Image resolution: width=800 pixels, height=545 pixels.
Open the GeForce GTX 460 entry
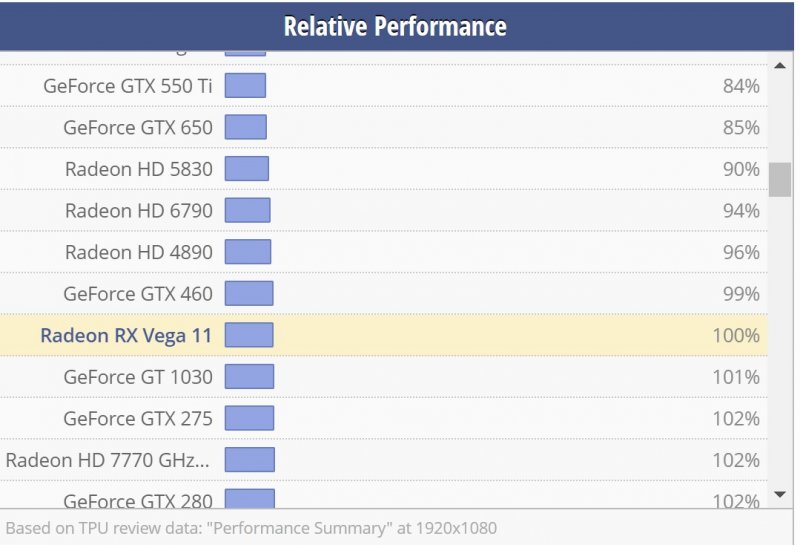pos(138,294)
